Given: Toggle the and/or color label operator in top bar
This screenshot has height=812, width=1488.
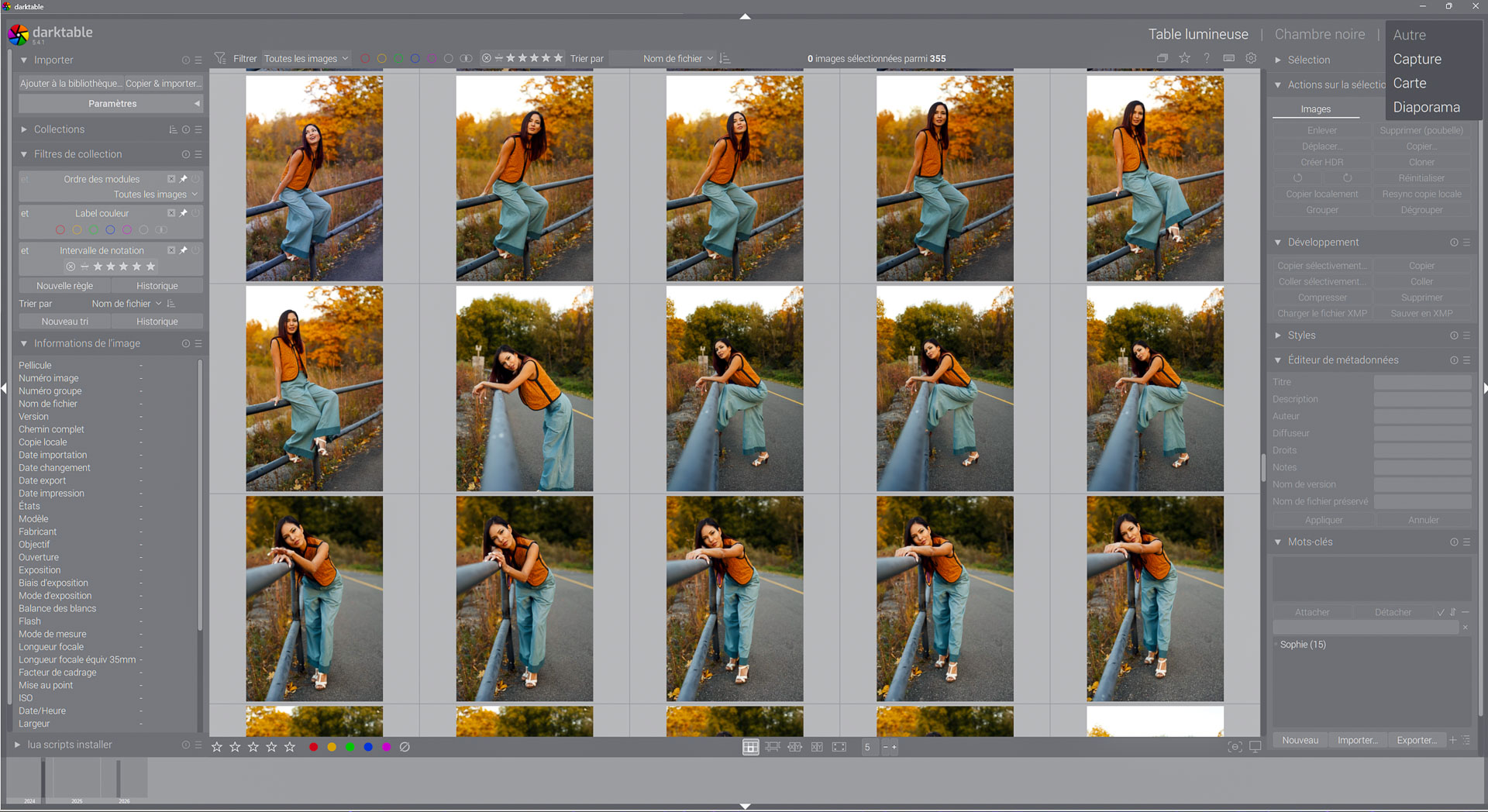Looking at the screenshot, I should (466, 58).
